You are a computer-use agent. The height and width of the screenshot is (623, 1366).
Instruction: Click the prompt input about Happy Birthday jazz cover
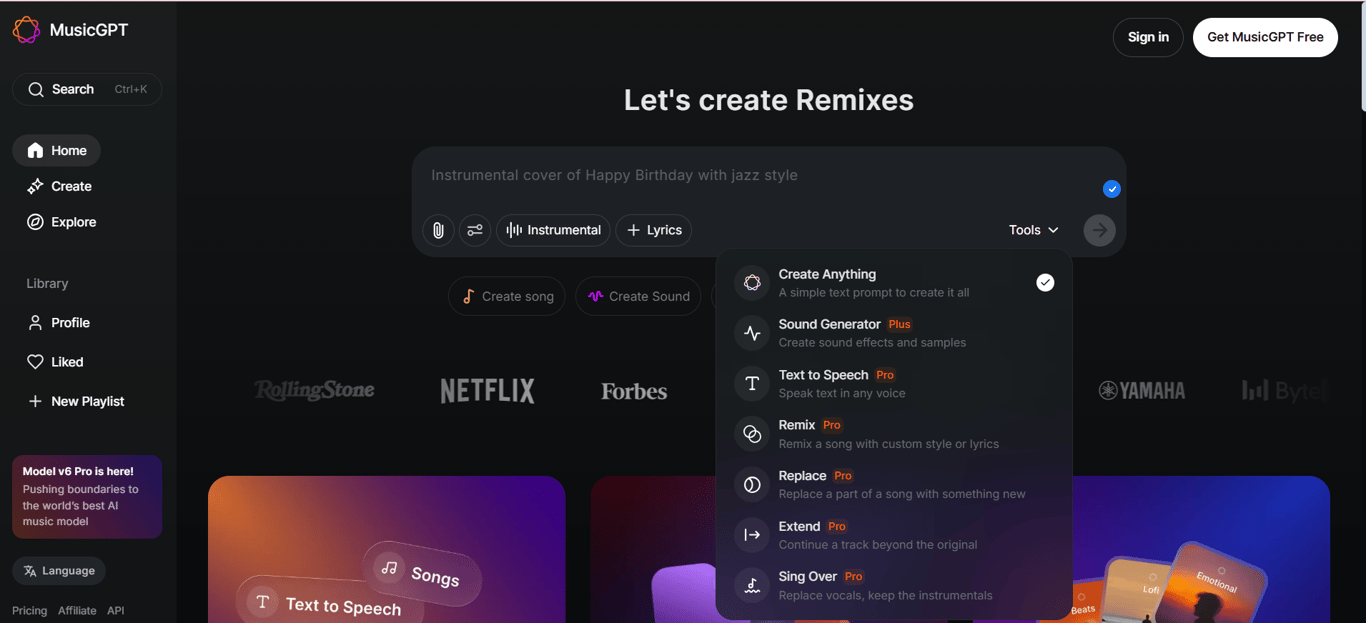click(700, 174)
